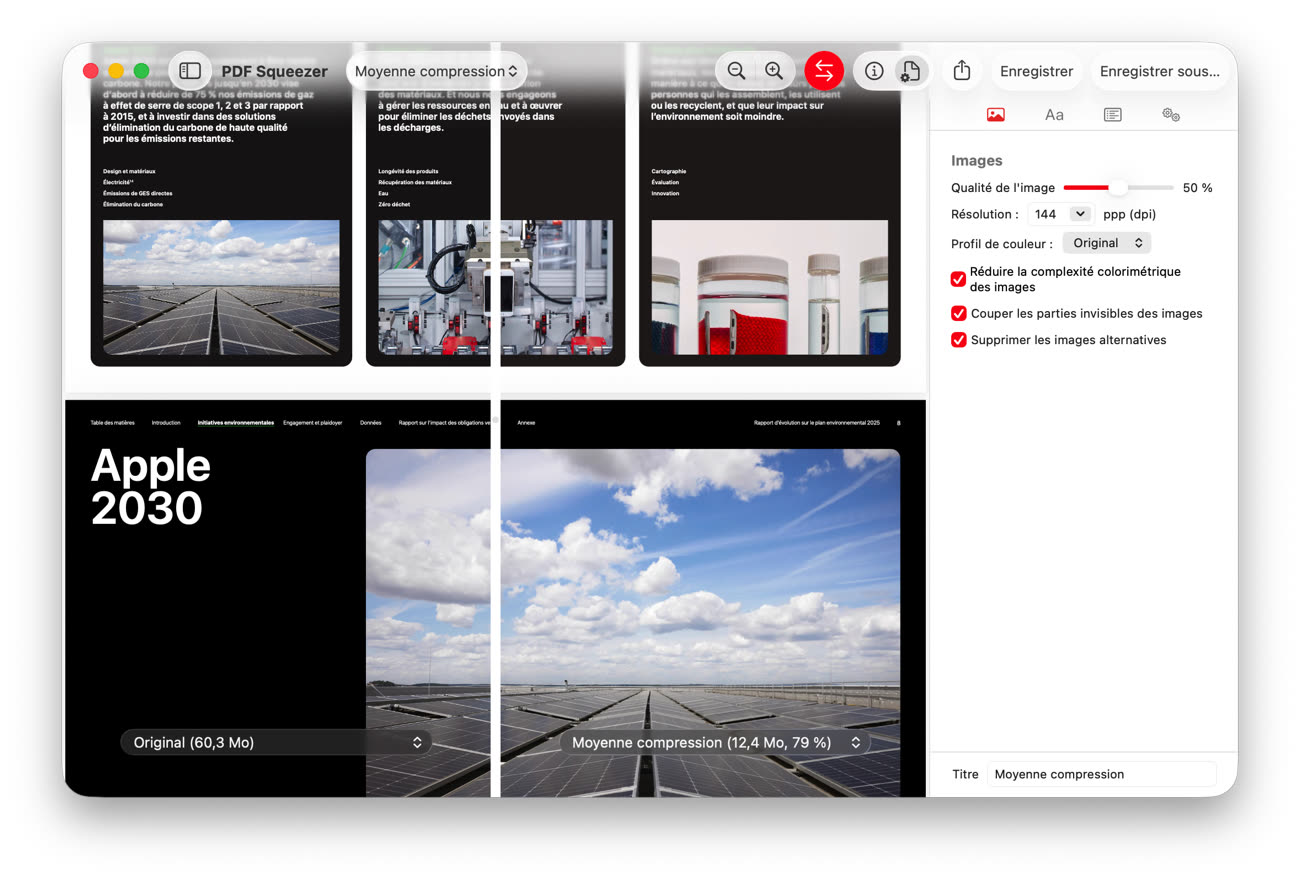Click the lab jars image in the third card

(769, 287)
